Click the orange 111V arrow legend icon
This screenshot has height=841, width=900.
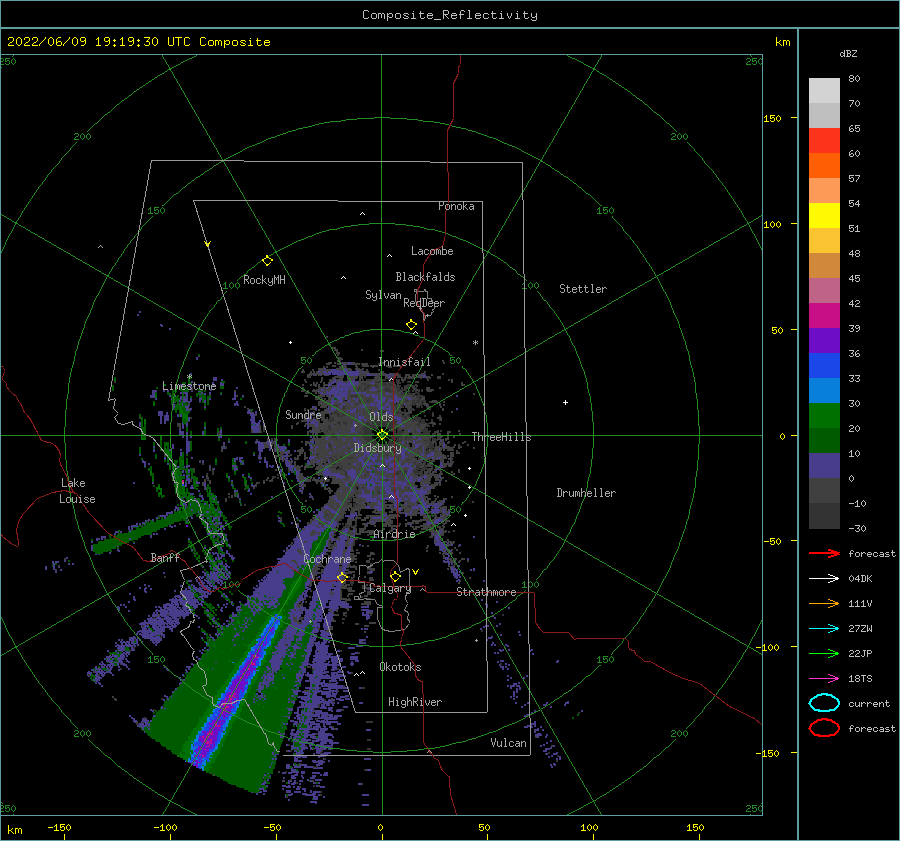click(x=824, y=603)
